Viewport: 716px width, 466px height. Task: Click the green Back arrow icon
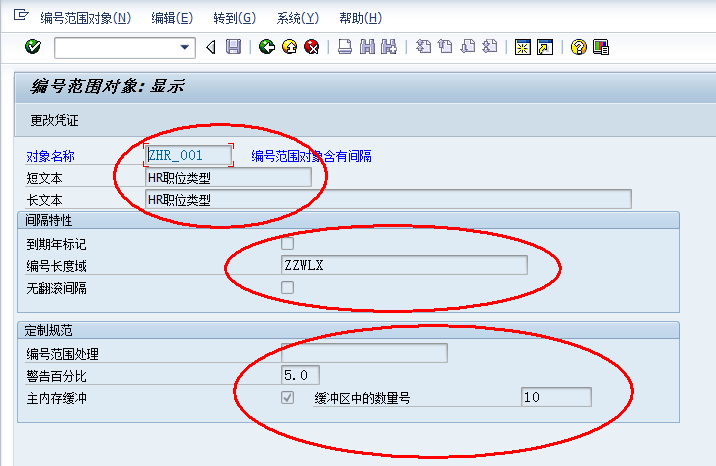point(267,47)
